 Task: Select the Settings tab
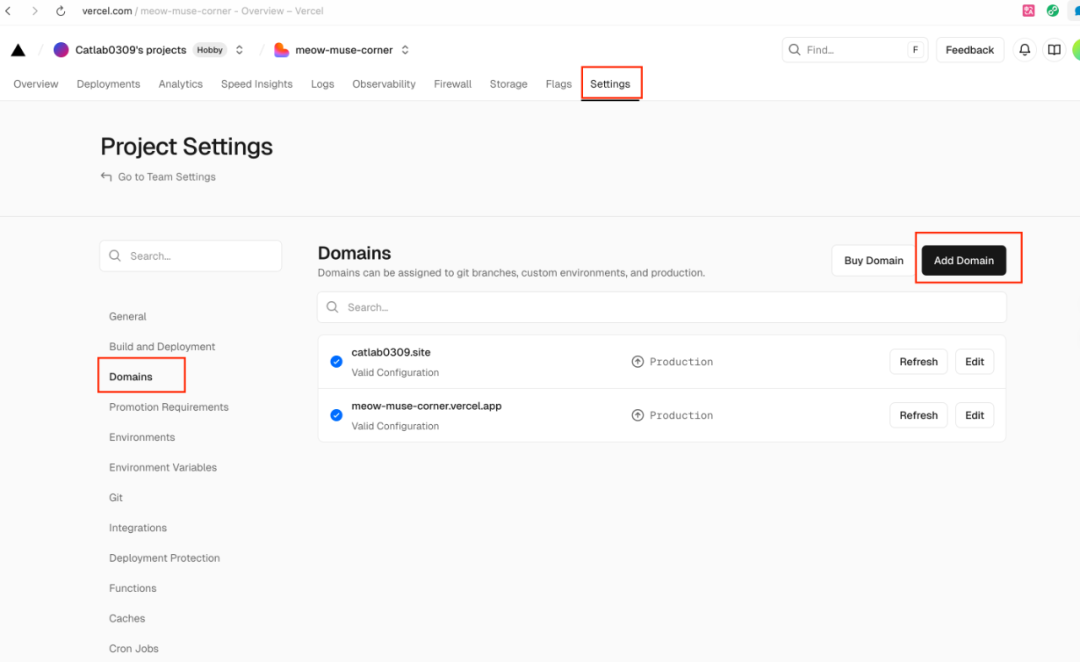[610, 84]
